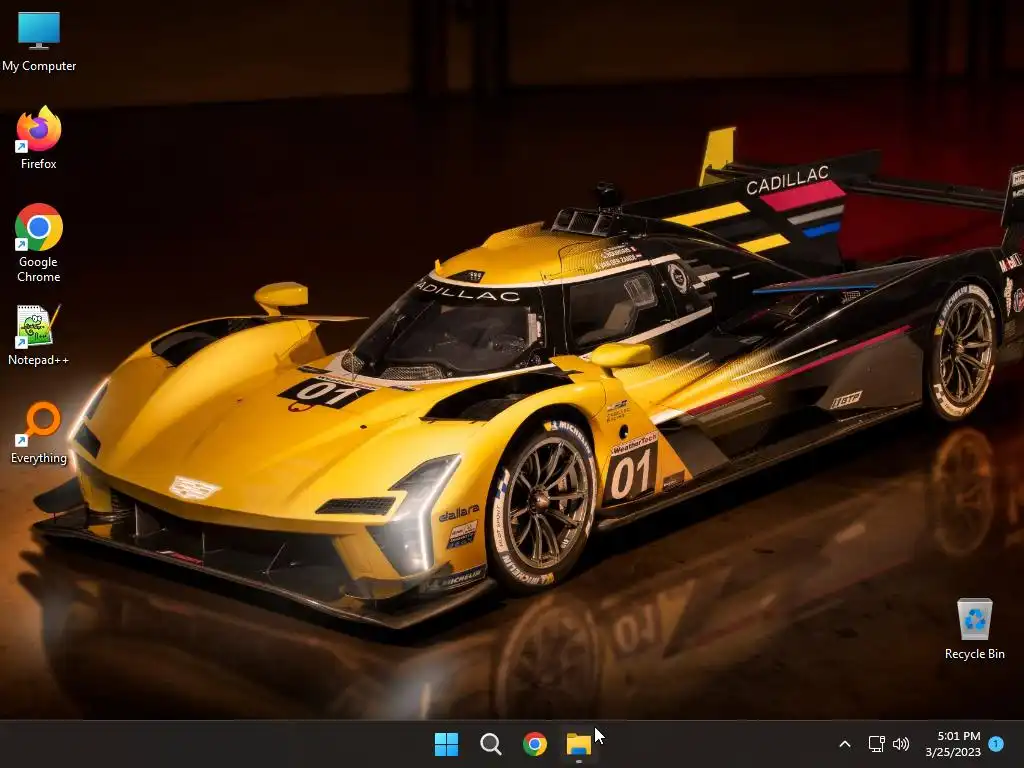Open the Windows Start menu
This screenshot has width=1024, height=768.
pyautogui.click(x=447, y=744)
